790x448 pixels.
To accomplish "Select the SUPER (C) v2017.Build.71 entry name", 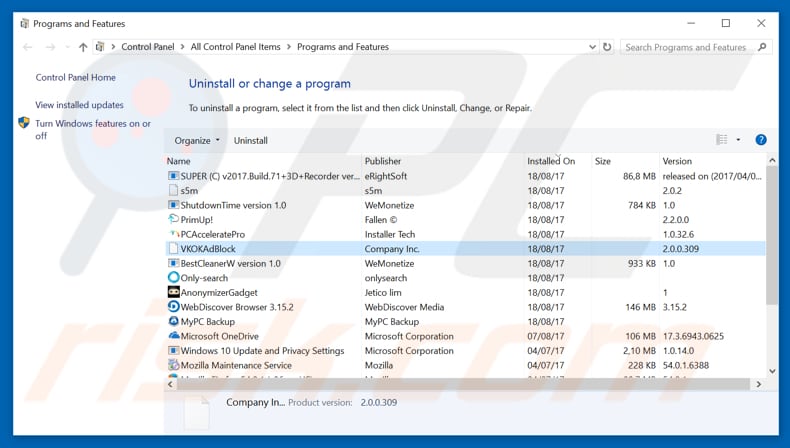I will click(270, 176).
